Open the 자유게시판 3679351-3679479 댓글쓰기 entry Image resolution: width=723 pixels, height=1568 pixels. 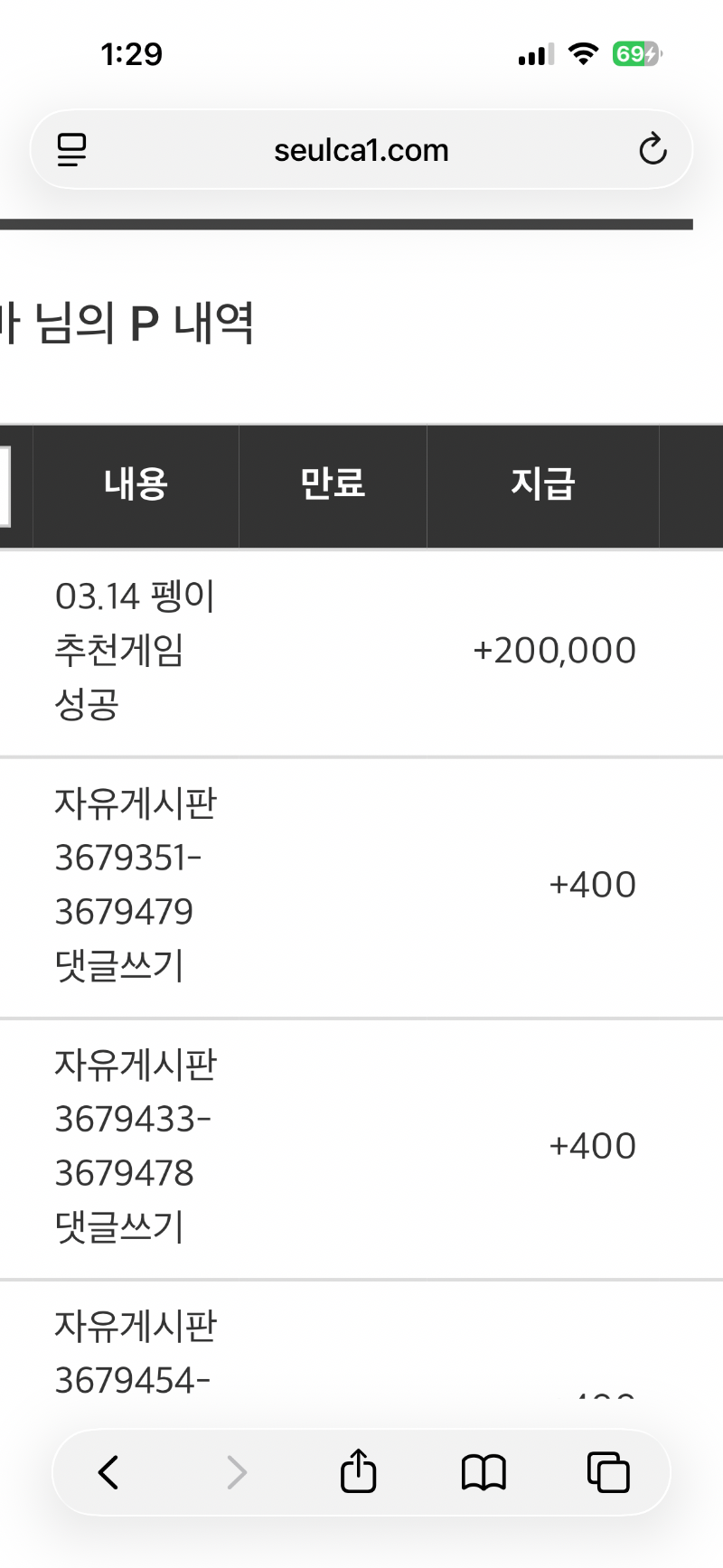click(136, 883)
